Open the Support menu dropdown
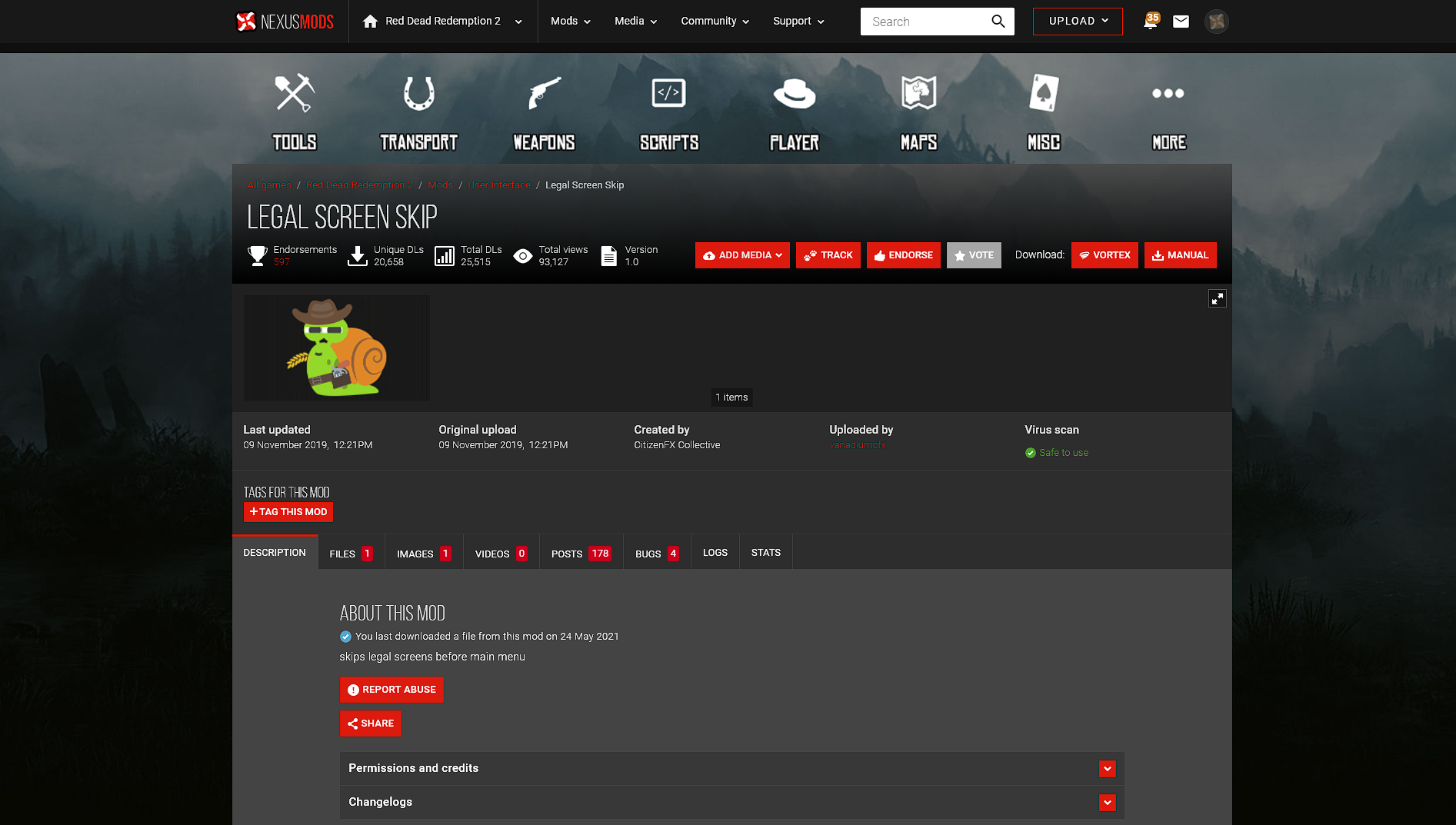1456x825 pixels. tap(798, 22)
